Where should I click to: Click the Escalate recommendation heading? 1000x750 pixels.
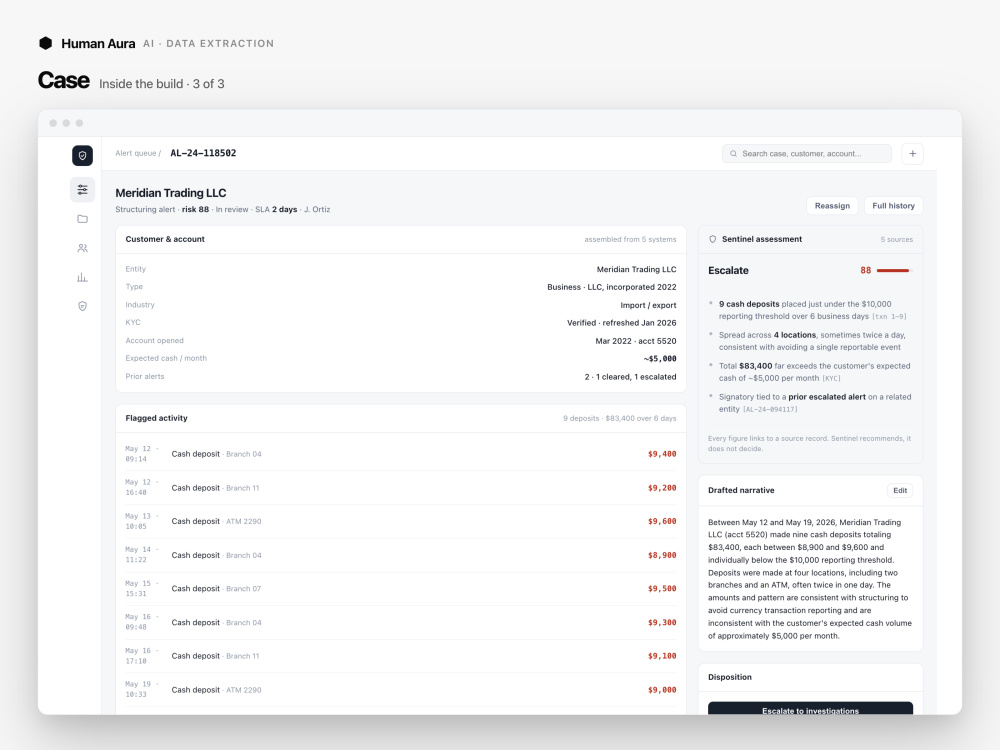point(728,270)
